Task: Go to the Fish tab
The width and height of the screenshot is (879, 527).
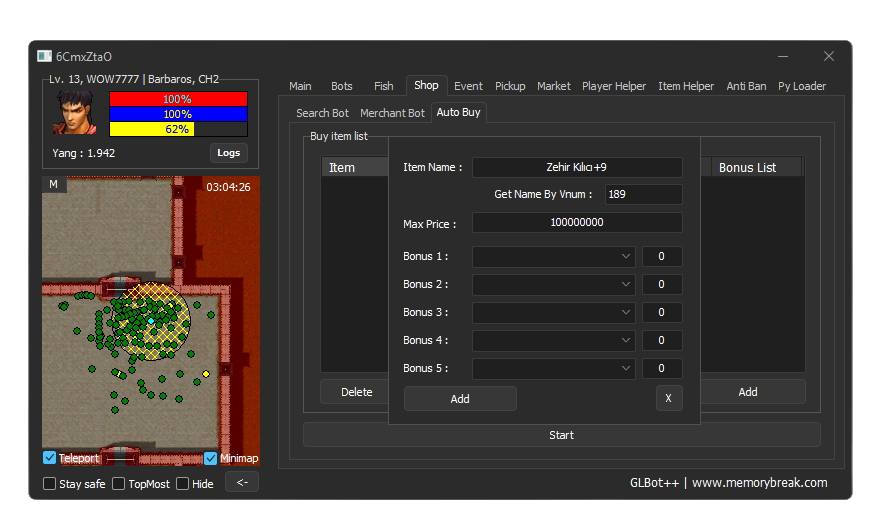Action: point(383,86)
